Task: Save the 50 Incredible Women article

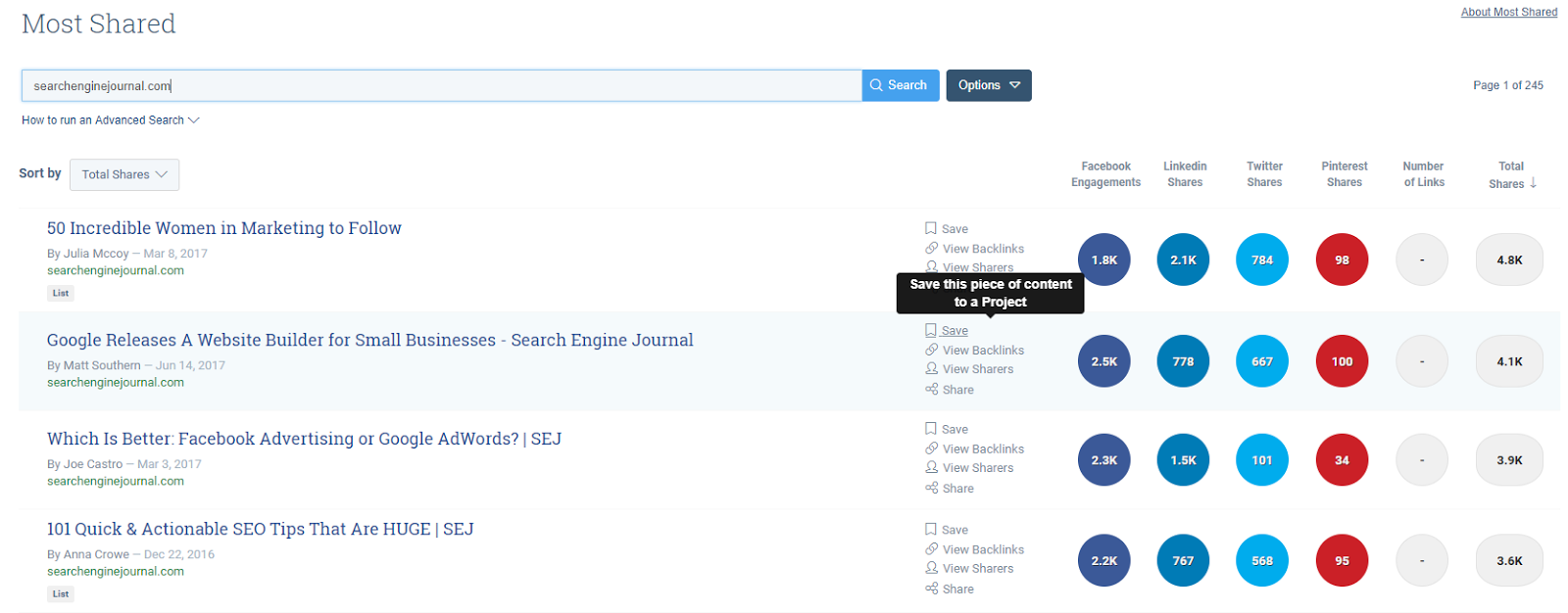Action: pyautogui.click(x=947, y=229)
